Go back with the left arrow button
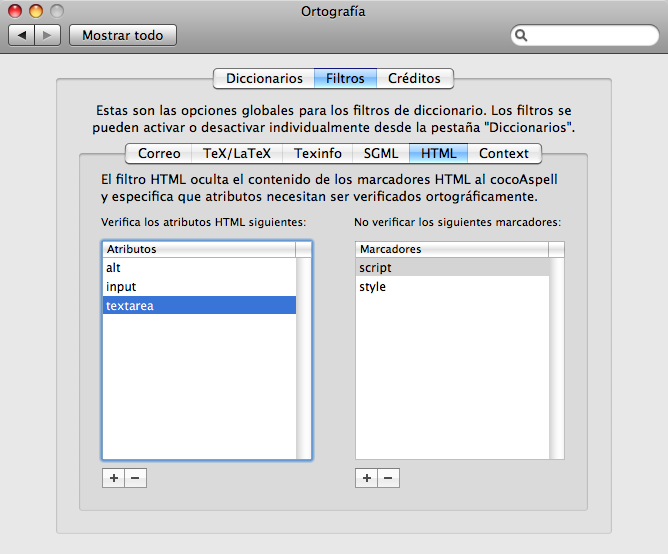This screenshot has width=668, height=554. [x=22, y=35]
